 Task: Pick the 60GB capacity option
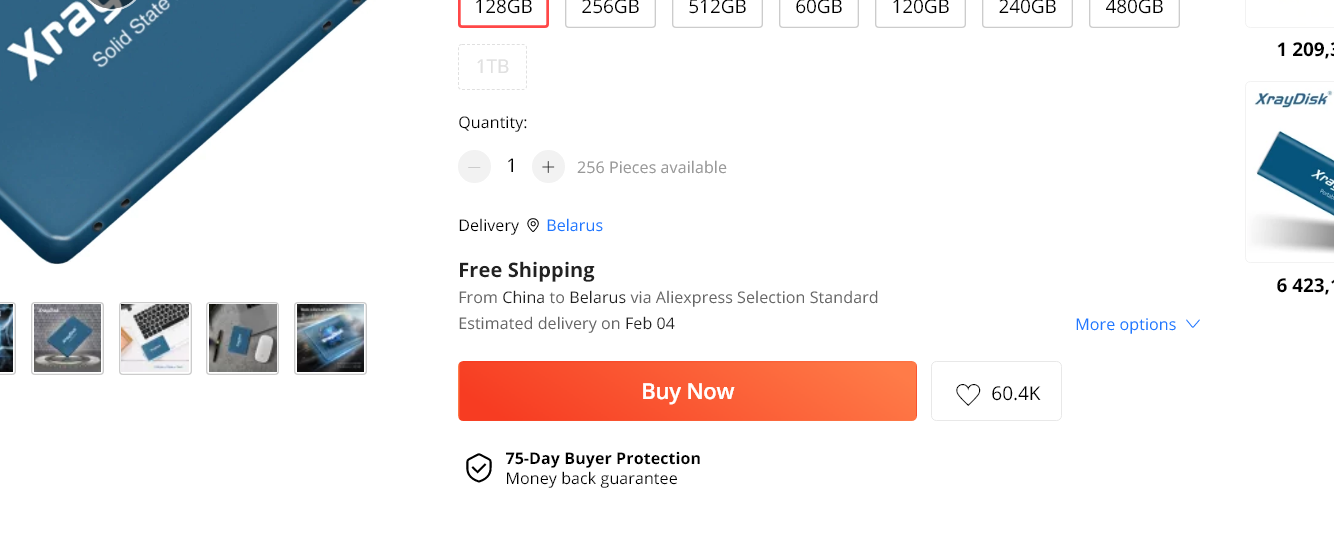tap(819, 9)
